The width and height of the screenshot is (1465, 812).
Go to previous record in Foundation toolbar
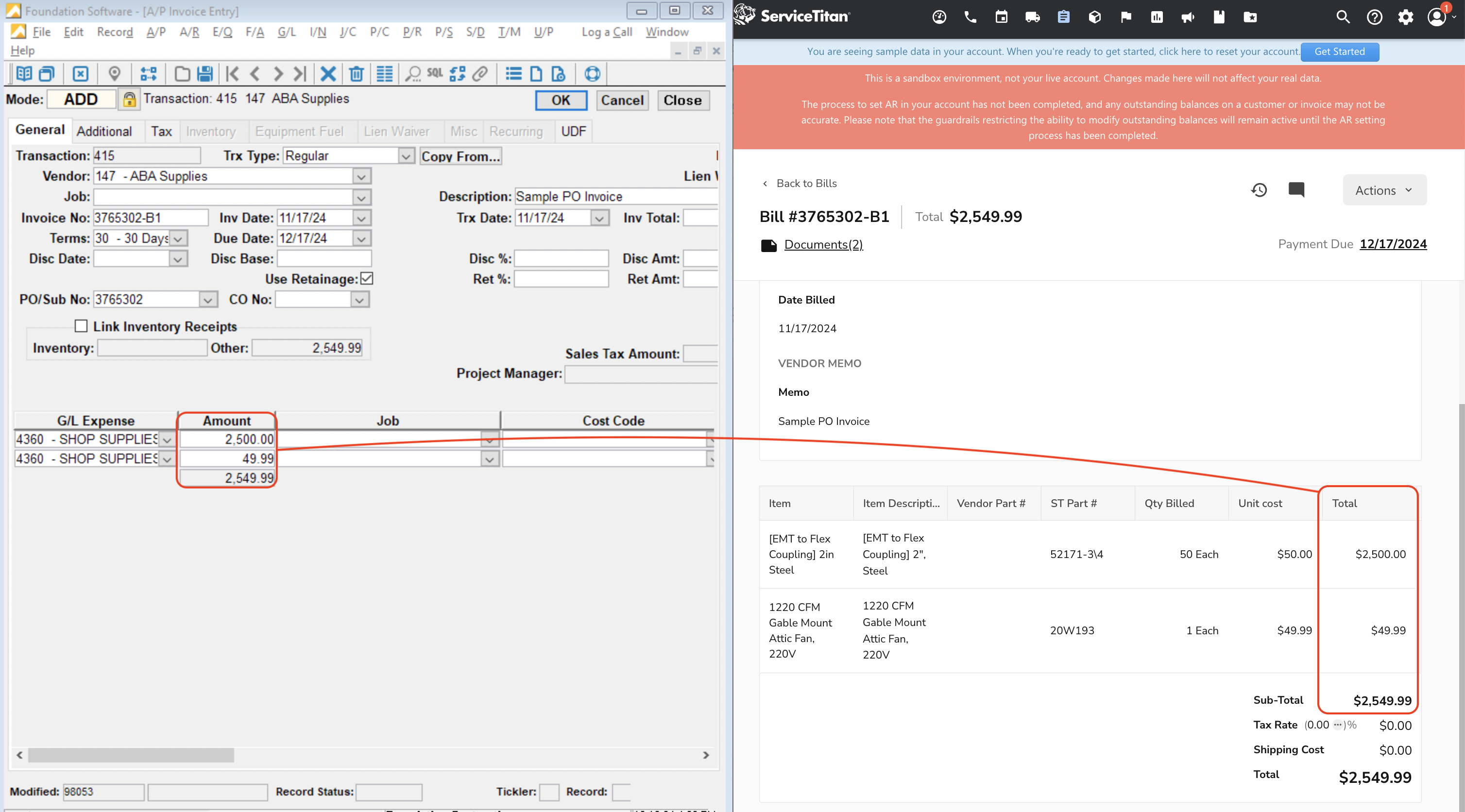254,74
